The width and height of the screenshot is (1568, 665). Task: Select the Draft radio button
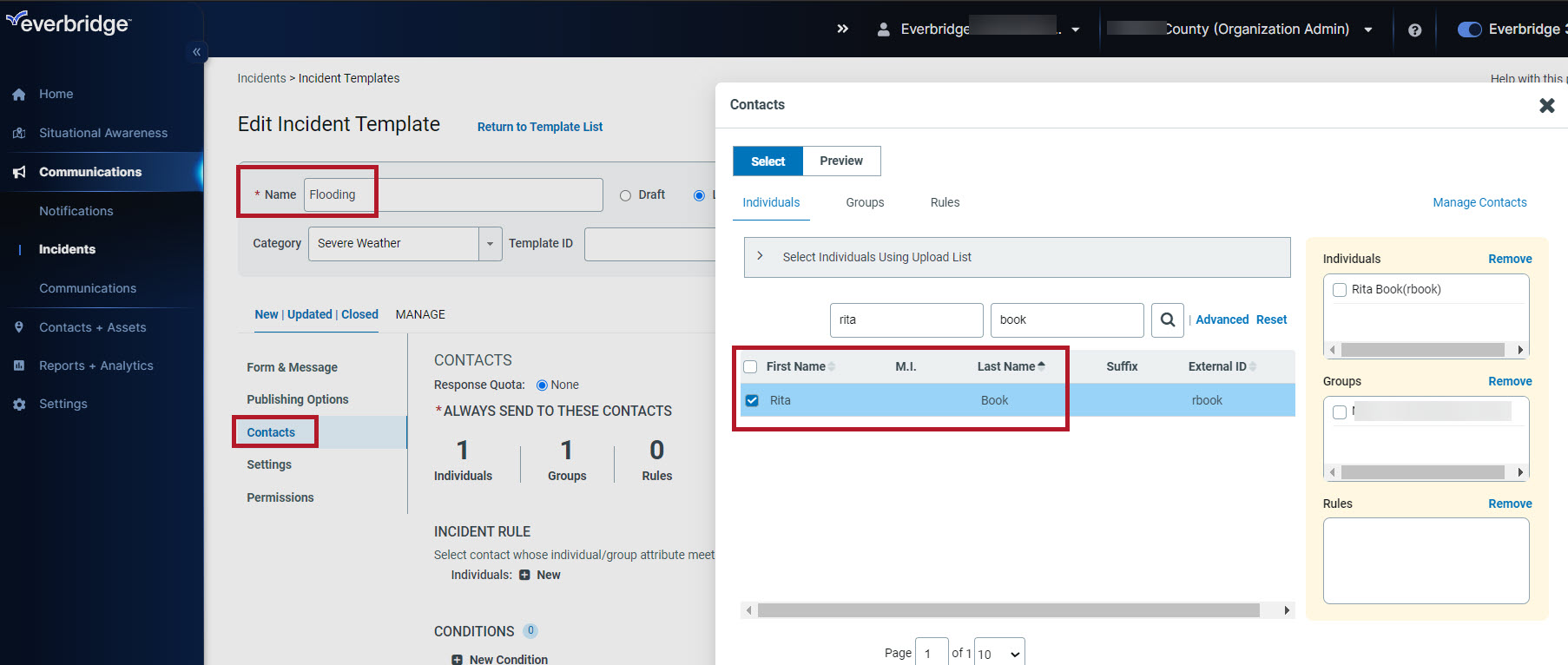pos(625,195)
